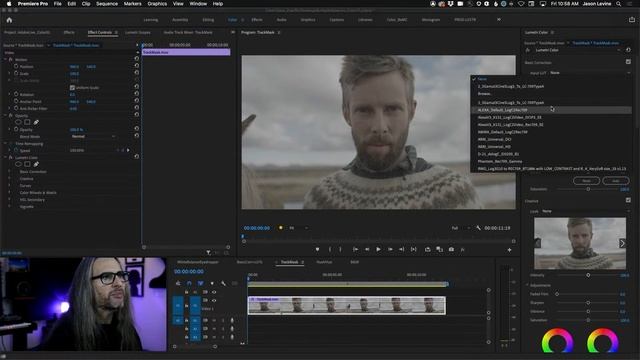Screen dimensions: 640x360
Task: Open the Sequence menu
Action: (x=107, y=4)
